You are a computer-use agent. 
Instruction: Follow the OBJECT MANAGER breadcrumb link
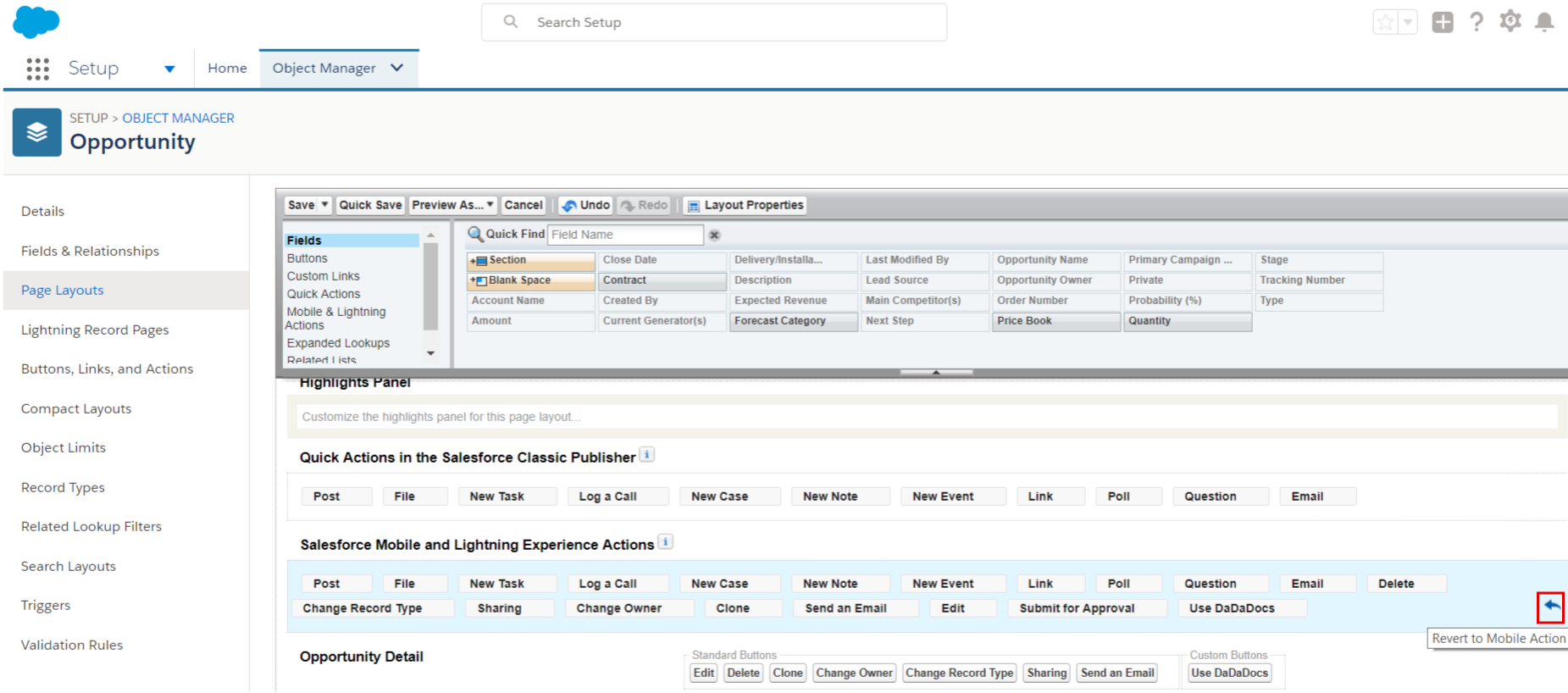click(178, 118)
